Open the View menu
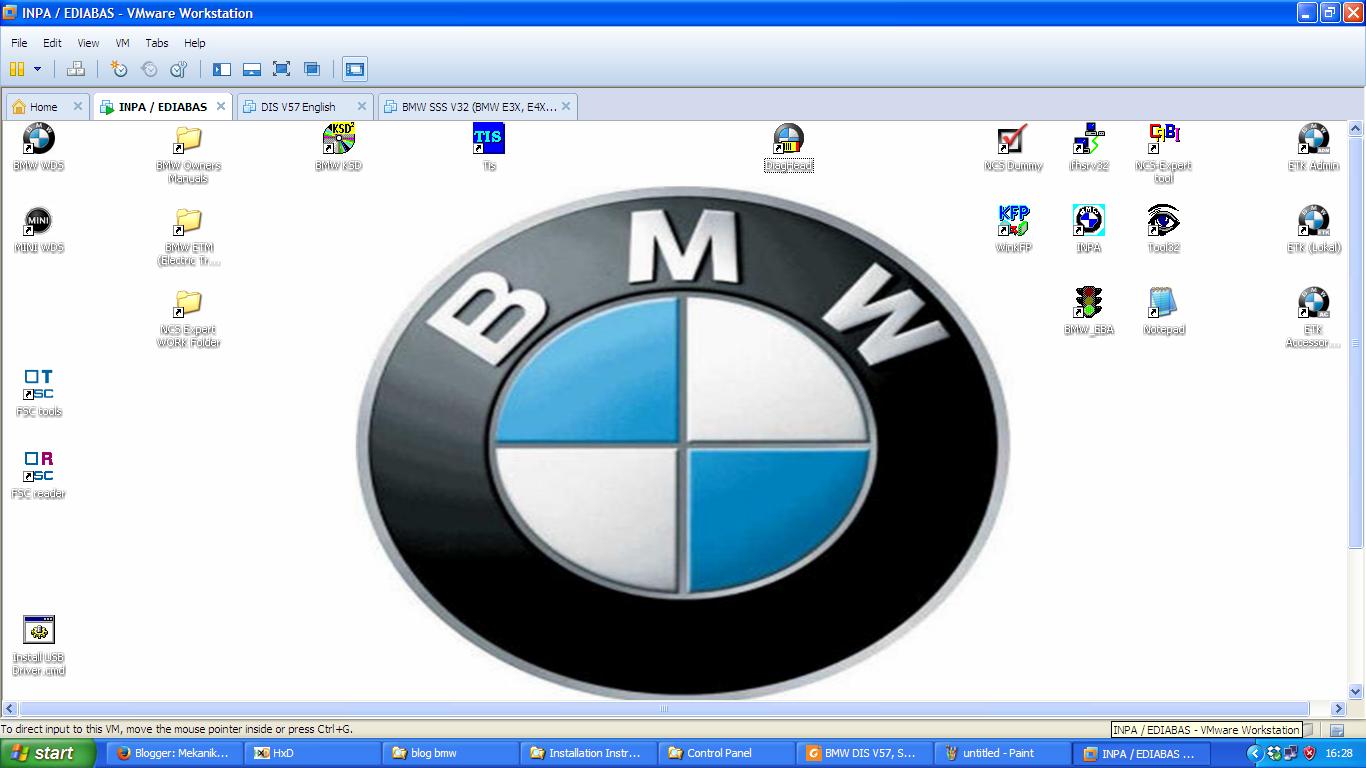The image size is (1366, 768). (x=88, y=43)
